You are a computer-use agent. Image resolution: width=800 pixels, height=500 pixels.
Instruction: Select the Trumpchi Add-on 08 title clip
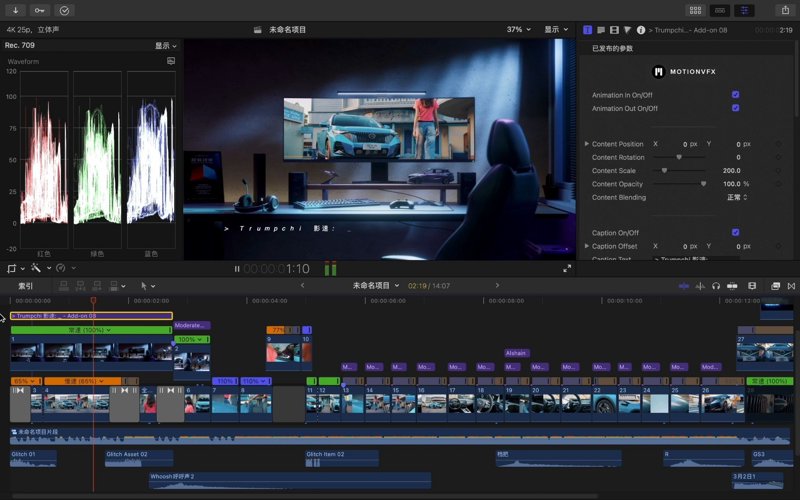tap(91, 316)
